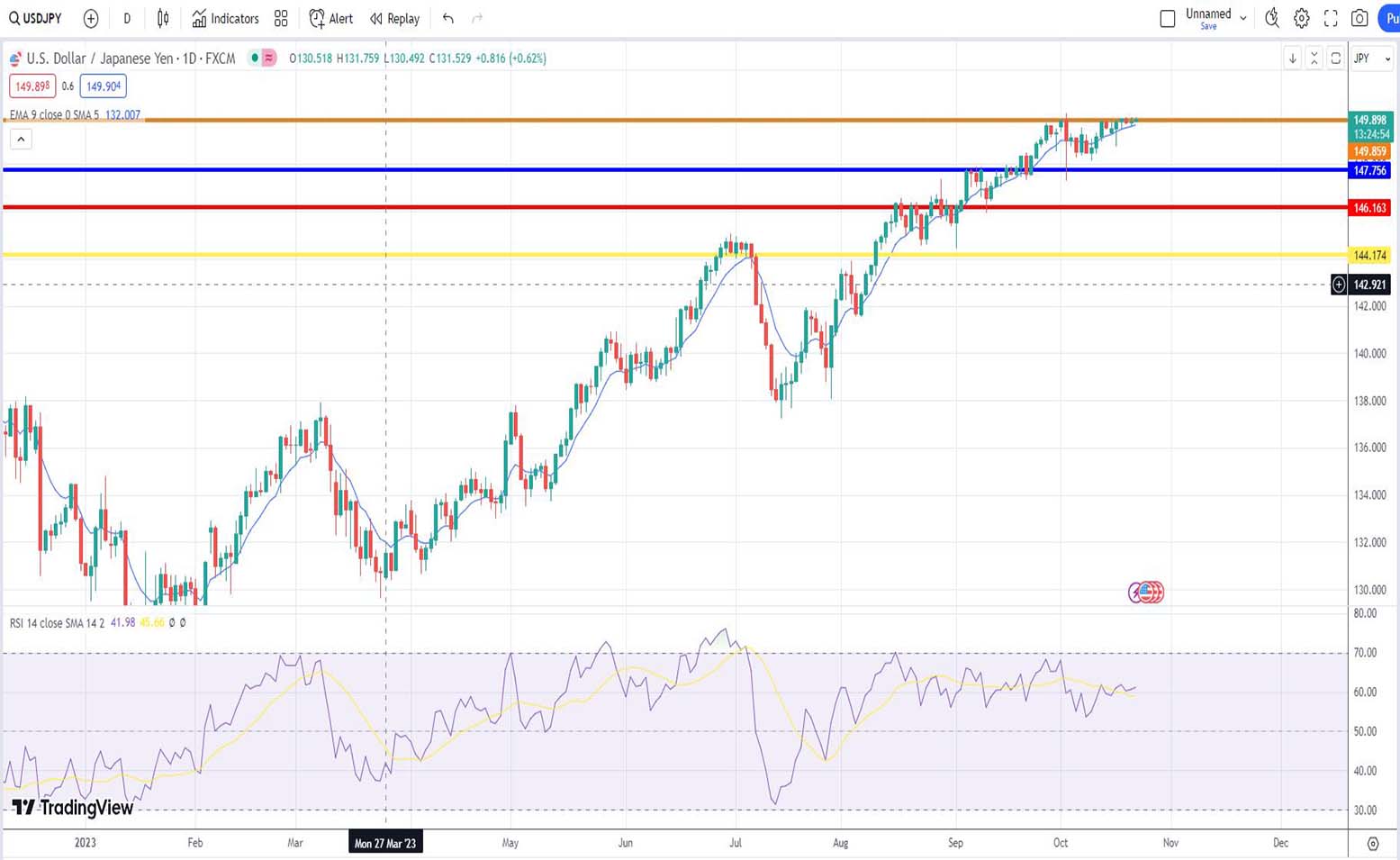This screenshot has width=1400, height=860.
Task: Expand the Unnamed layout dropdown arrow
Action: click(x=1243, y=17)
